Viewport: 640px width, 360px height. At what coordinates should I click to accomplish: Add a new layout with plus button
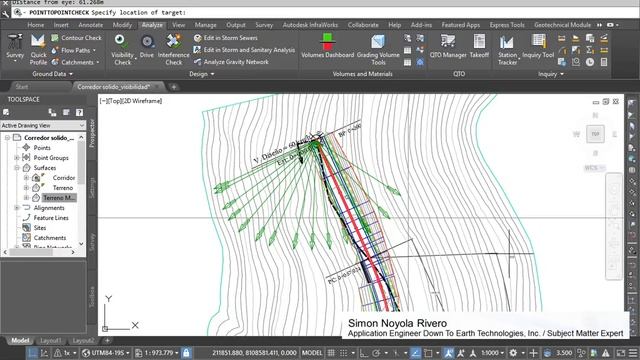107,340
